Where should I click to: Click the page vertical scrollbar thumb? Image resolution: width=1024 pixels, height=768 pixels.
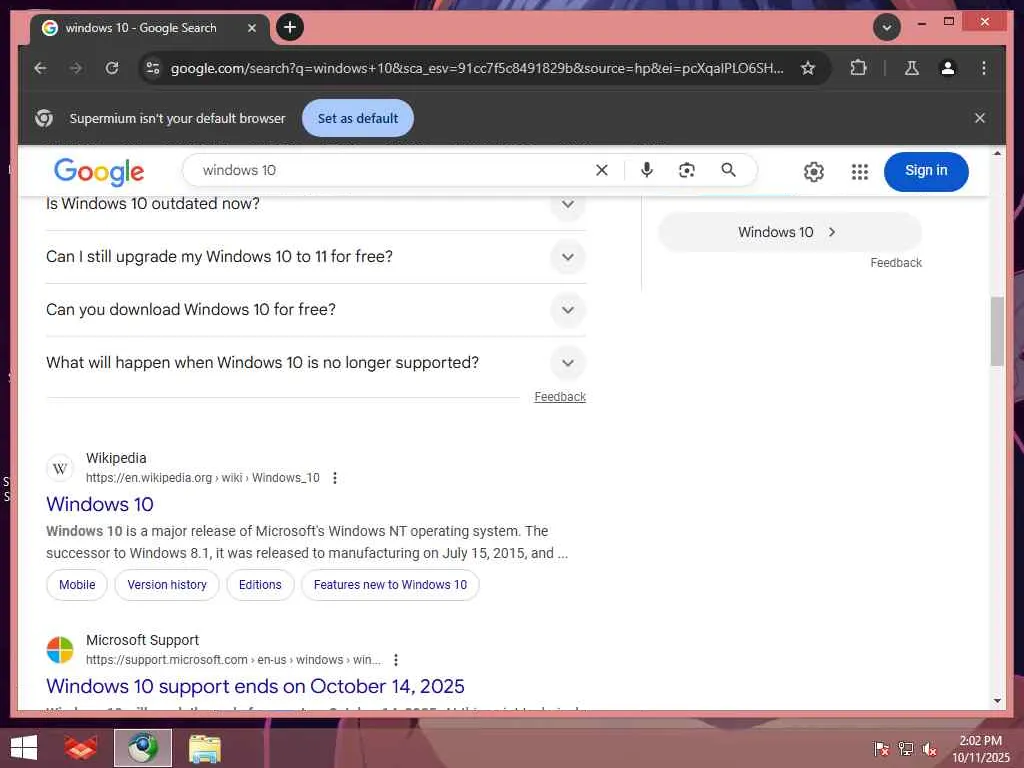(x=997, y=332)
